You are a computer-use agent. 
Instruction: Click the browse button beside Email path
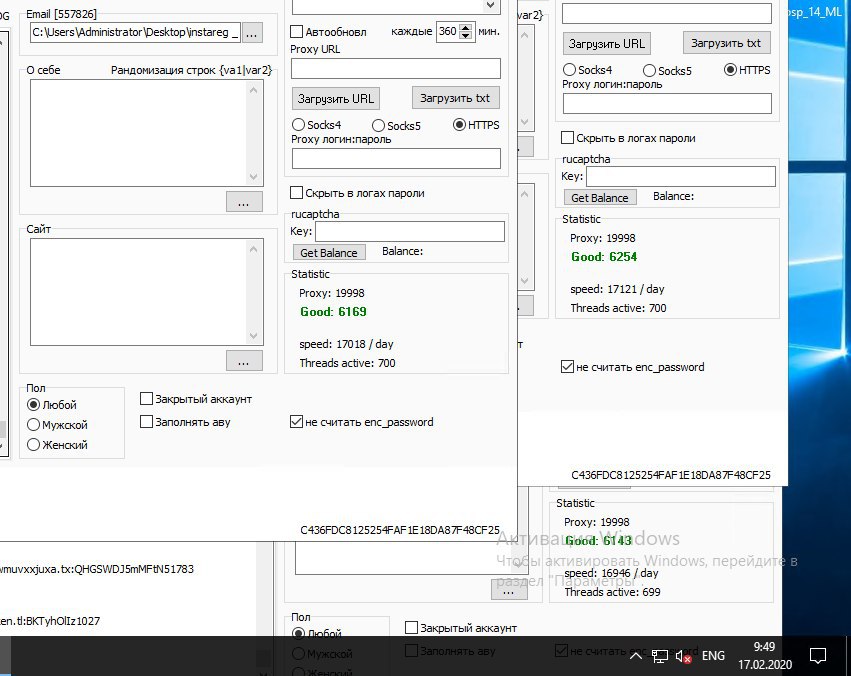coord(252,33)
